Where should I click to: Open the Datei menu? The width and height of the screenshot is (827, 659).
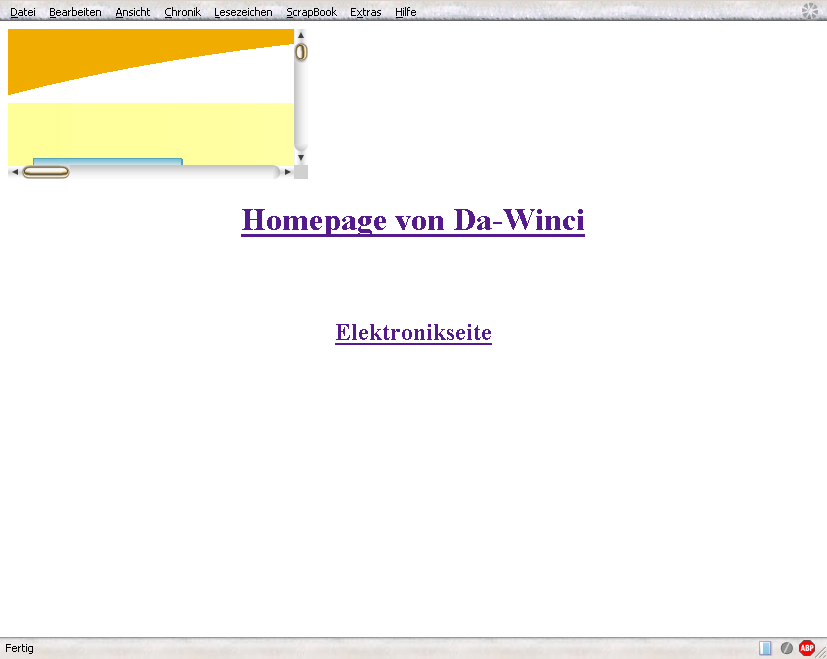coord(23,12)
